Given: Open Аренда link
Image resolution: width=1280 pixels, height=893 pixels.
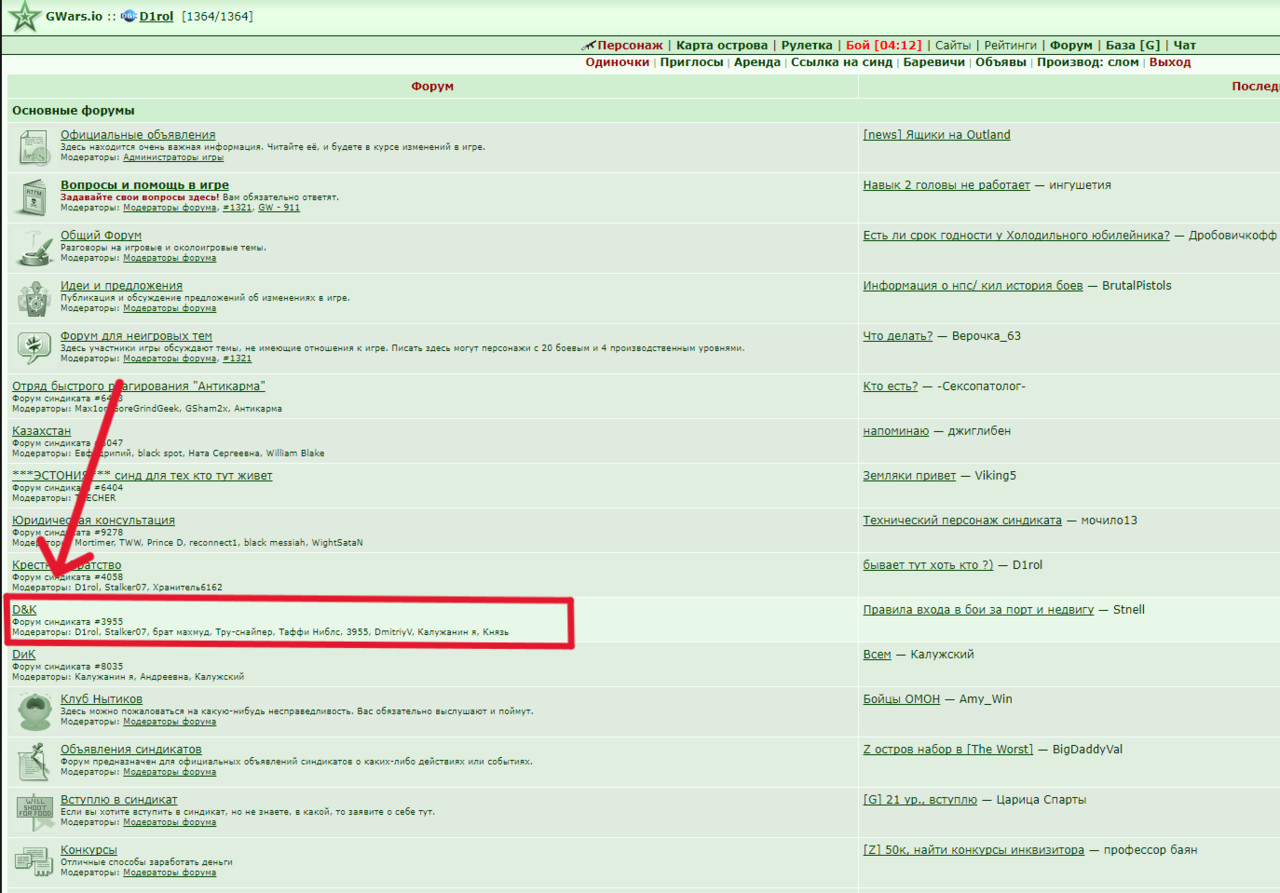Looking at the screenshot, I should 757,62.
